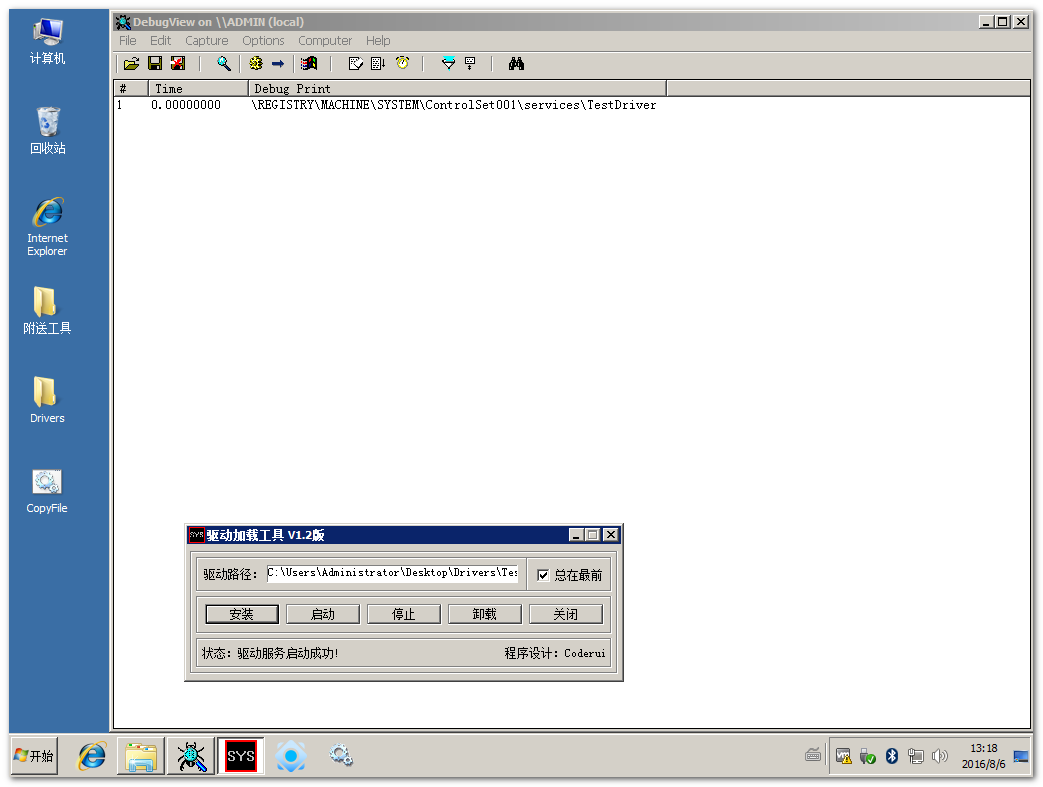Viewport: 1043px width, 787px height.
Task: Click the Internet Explorer desktop icon
Action: 47,227
